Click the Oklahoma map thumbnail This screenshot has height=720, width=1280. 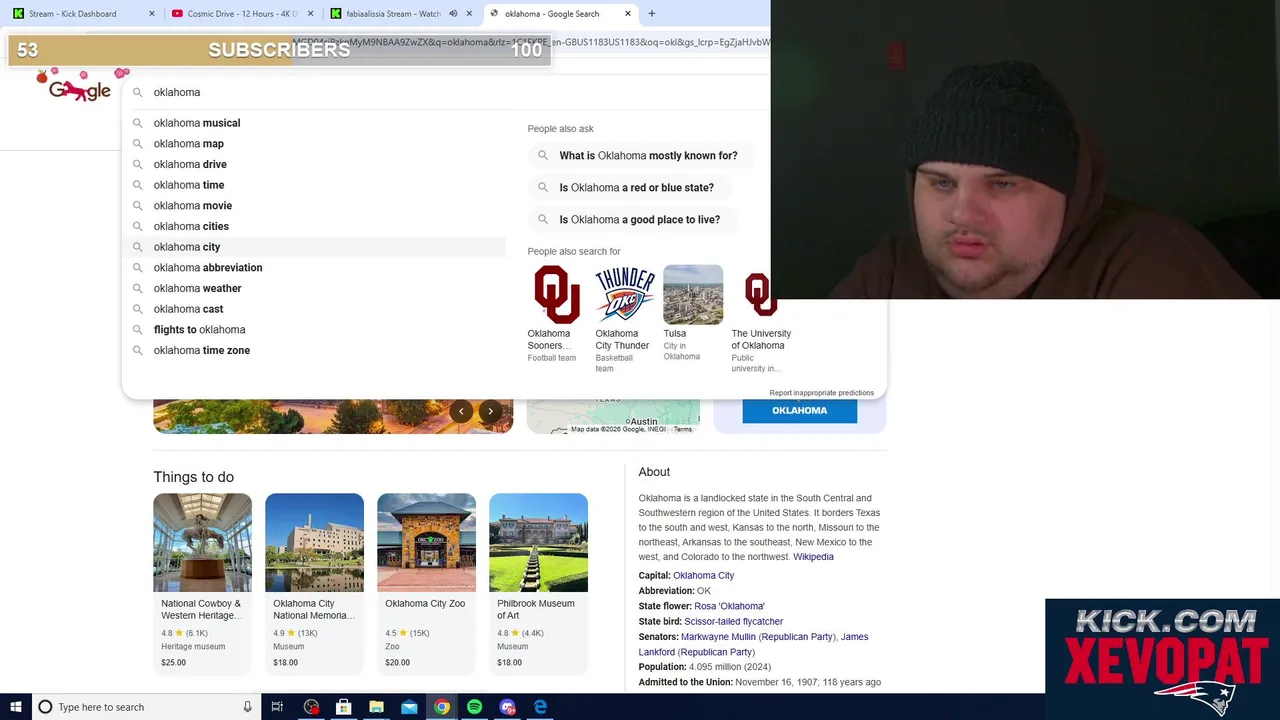[x=613, y=416]
